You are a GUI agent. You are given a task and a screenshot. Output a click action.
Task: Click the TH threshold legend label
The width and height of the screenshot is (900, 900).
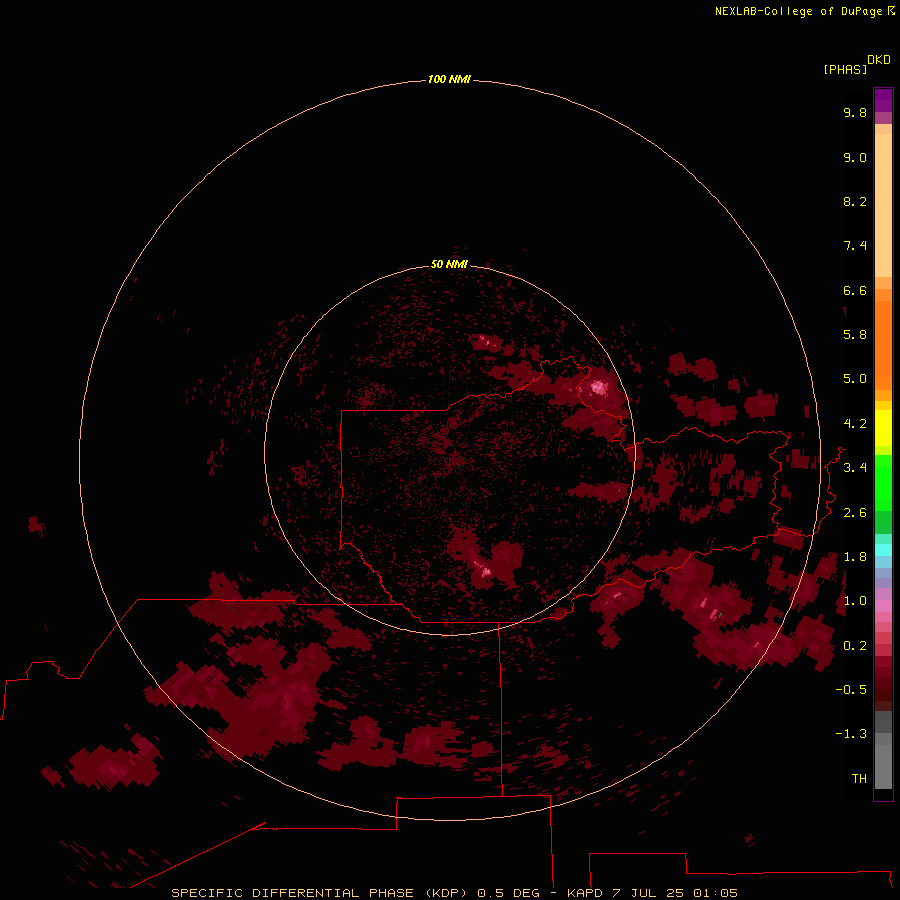(859, 779)
